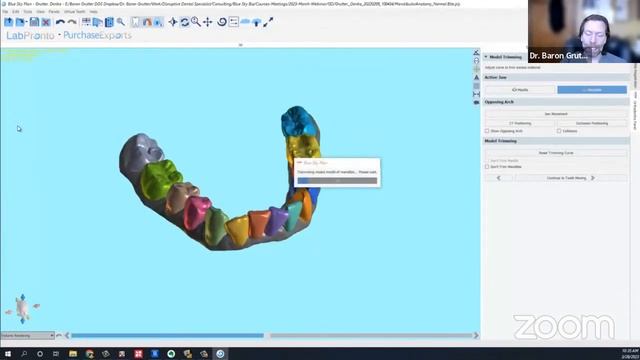Open the Help menu

click(x=93, y=11)
